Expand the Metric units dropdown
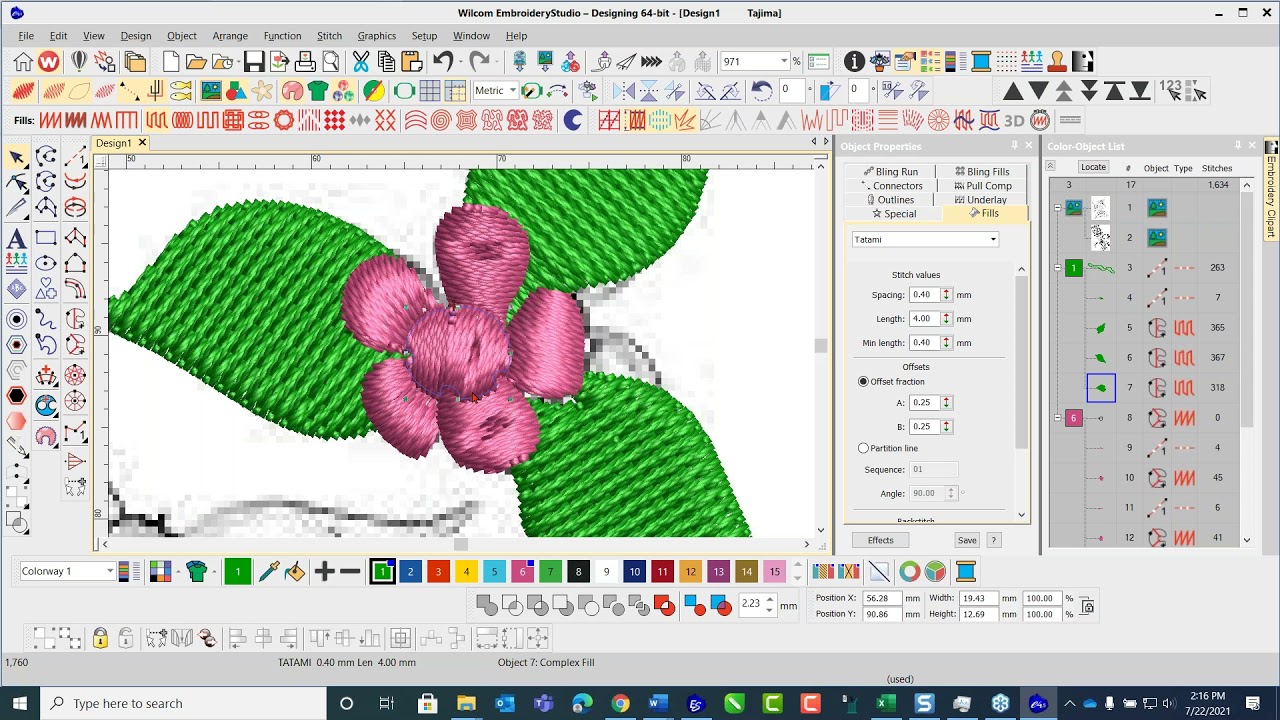The width and height of the screenshot is (1280, 720). click(x=495, y=91)
